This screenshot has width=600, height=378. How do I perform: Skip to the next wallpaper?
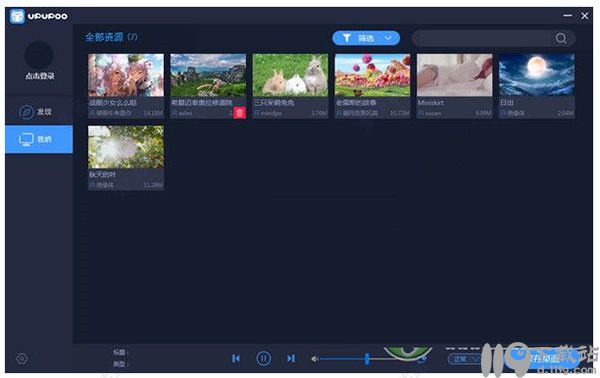[x=291, y=358]
